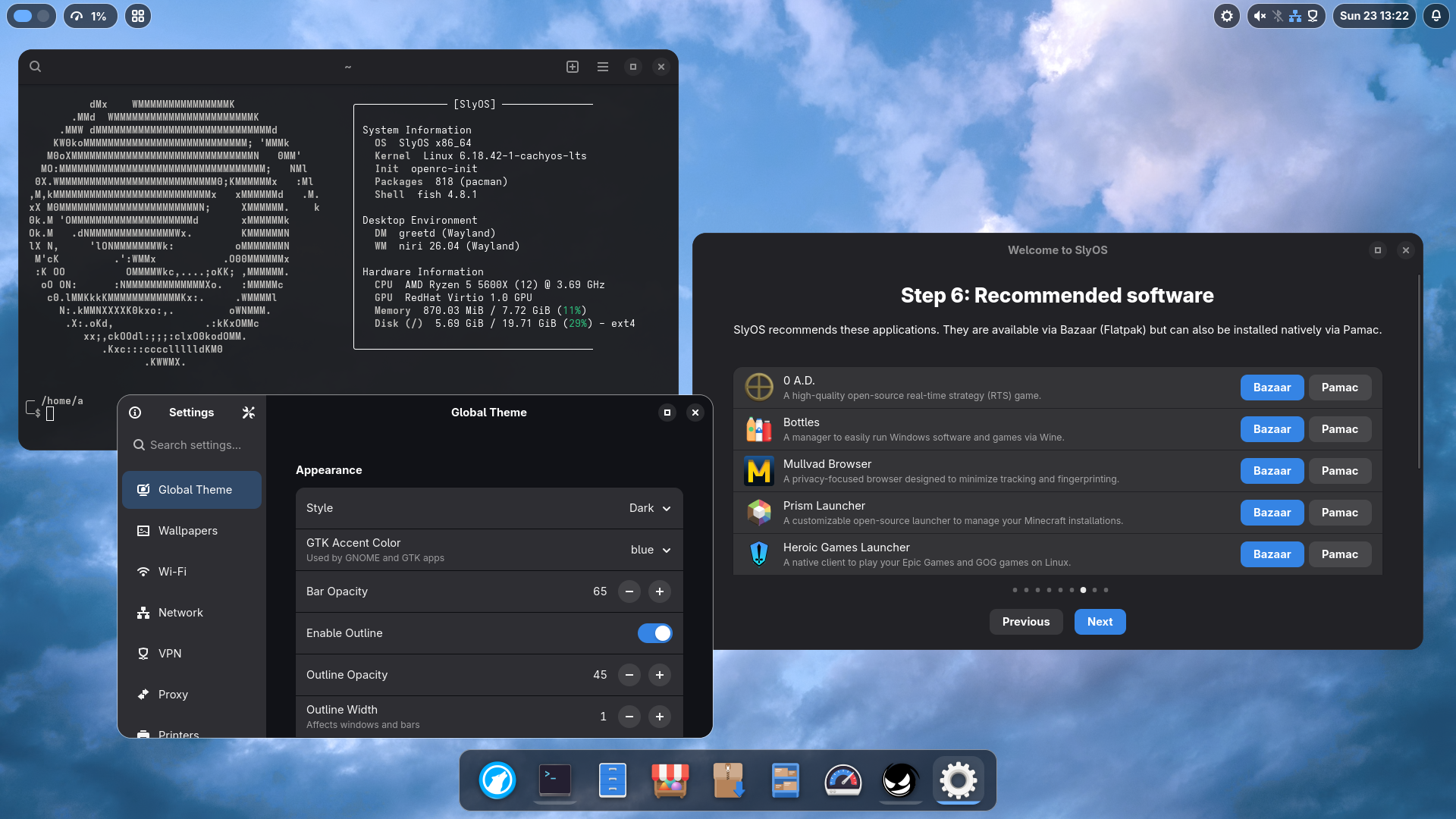This screenshot has height=819, width=1456.
Task: Click the blue network icon in top bar
Action: pyautogui.click(x=1295, y=16)
